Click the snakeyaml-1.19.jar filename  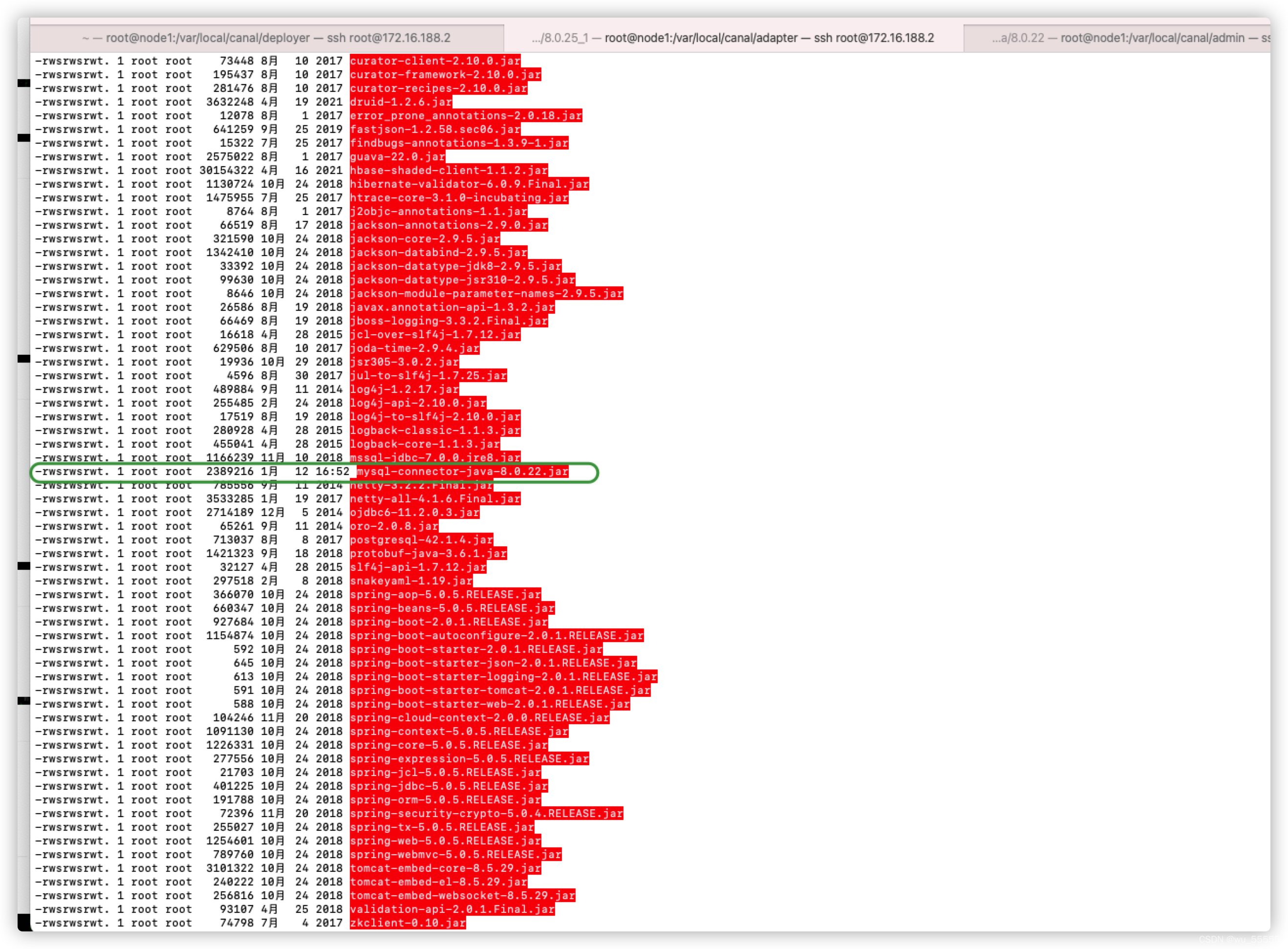(411, 581)
